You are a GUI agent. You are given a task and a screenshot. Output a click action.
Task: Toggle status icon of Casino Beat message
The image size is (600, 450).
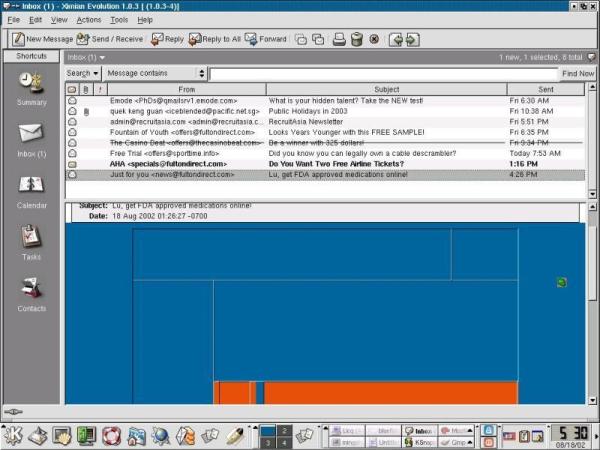72,143
